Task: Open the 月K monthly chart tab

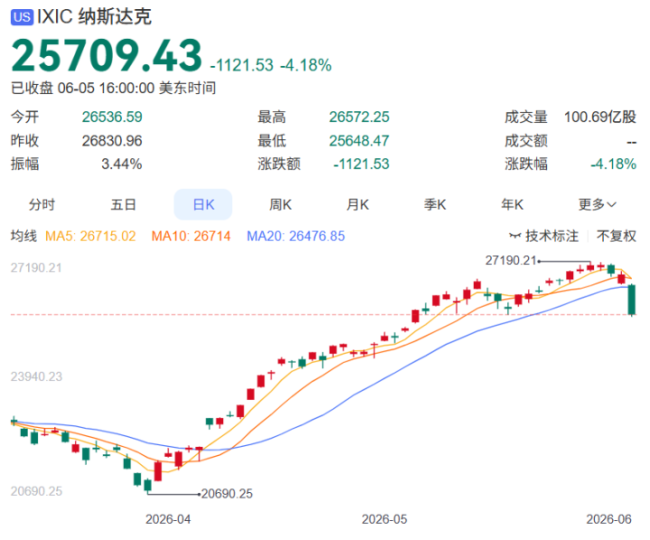Action: point(357,204)
